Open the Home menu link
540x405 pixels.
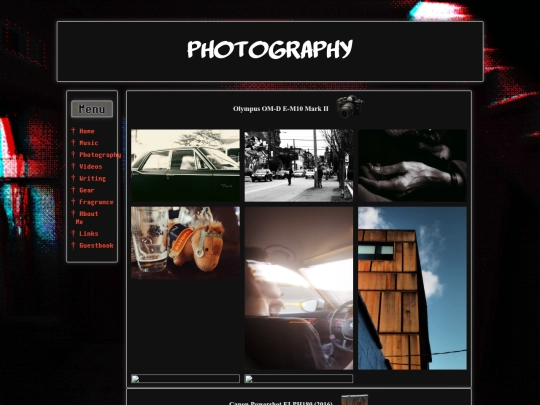(86, 131)
